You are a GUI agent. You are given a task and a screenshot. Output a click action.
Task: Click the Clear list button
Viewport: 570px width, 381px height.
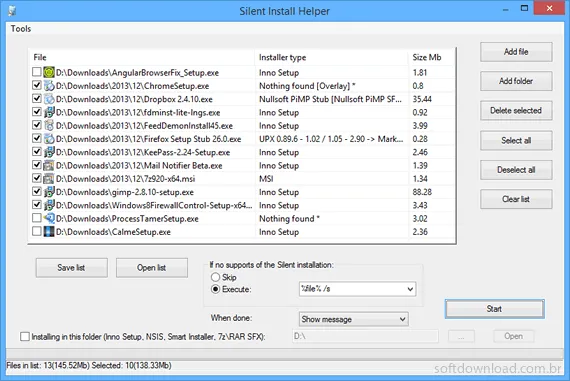(516, 199)
